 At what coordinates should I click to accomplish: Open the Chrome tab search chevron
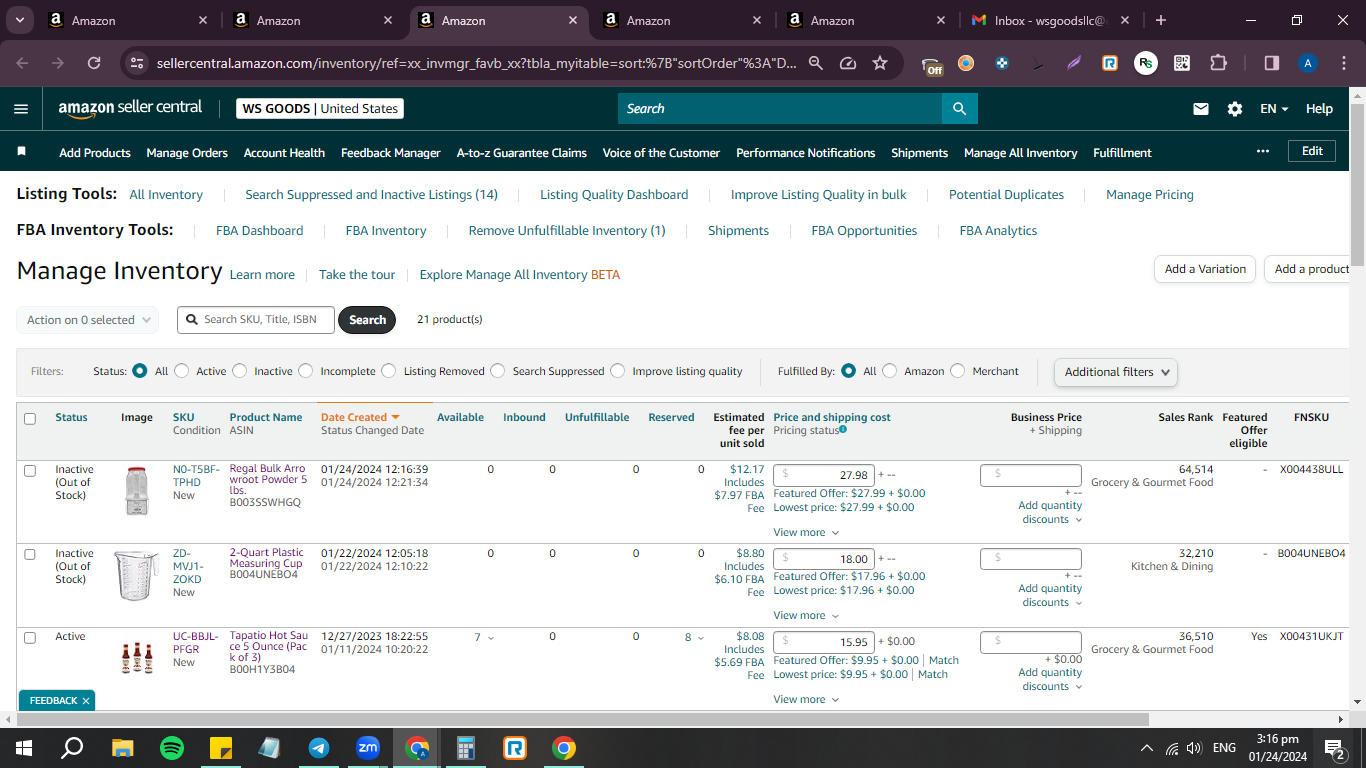click(20, 20)
